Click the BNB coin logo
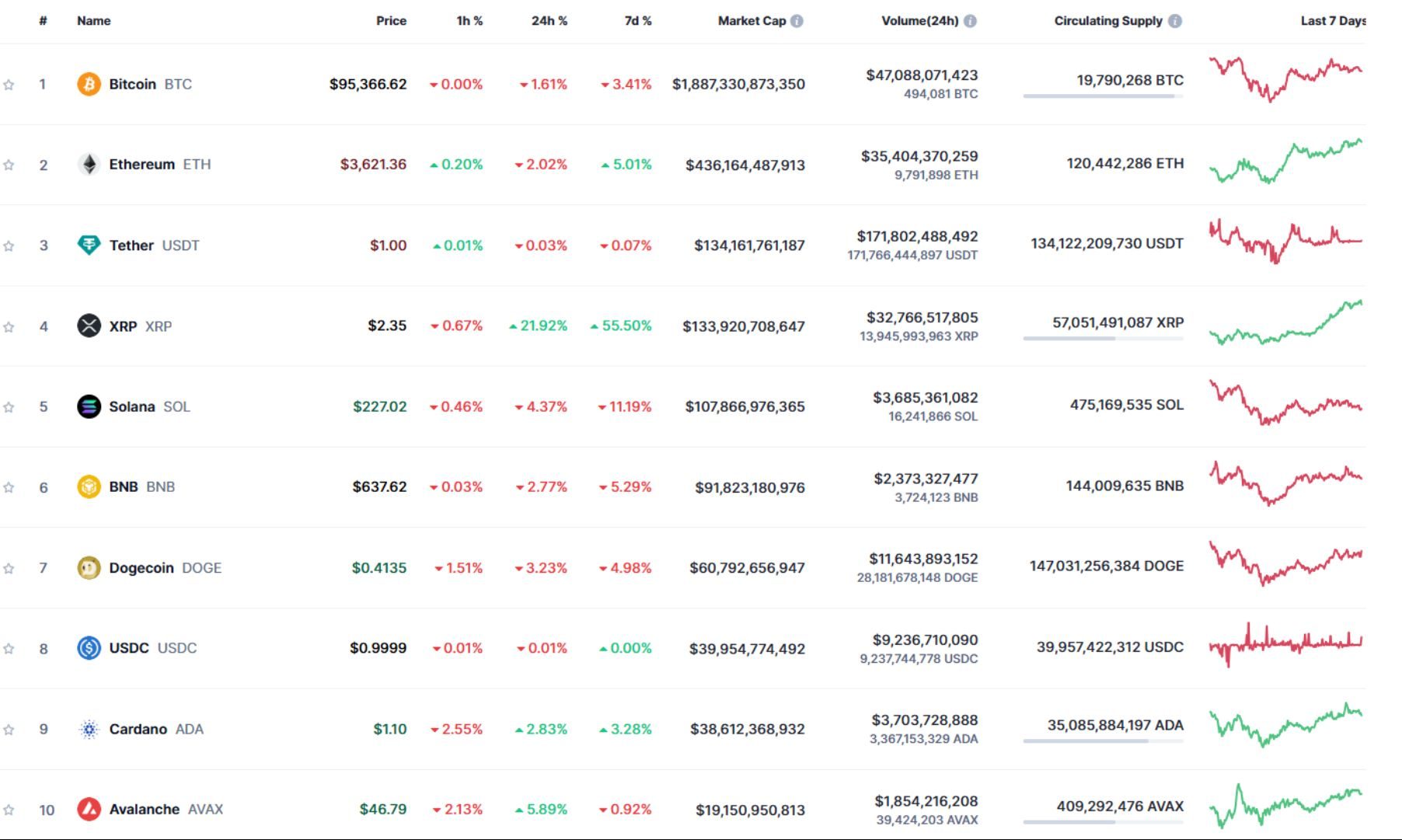The width and height of the screenshot is (1402, 840). point(89,487)
